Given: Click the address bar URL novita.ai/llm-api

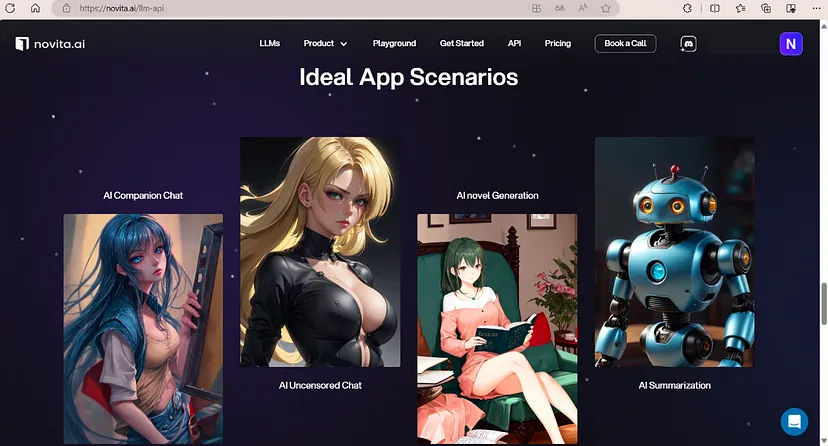Looking at the screenshot, I should 122,8.
